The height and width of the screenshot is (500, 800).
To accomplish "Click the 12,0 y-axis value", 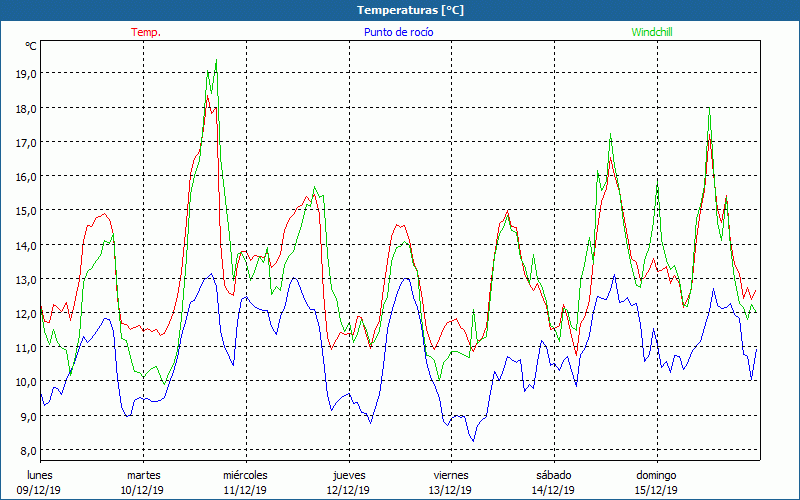I will (26, 314).
